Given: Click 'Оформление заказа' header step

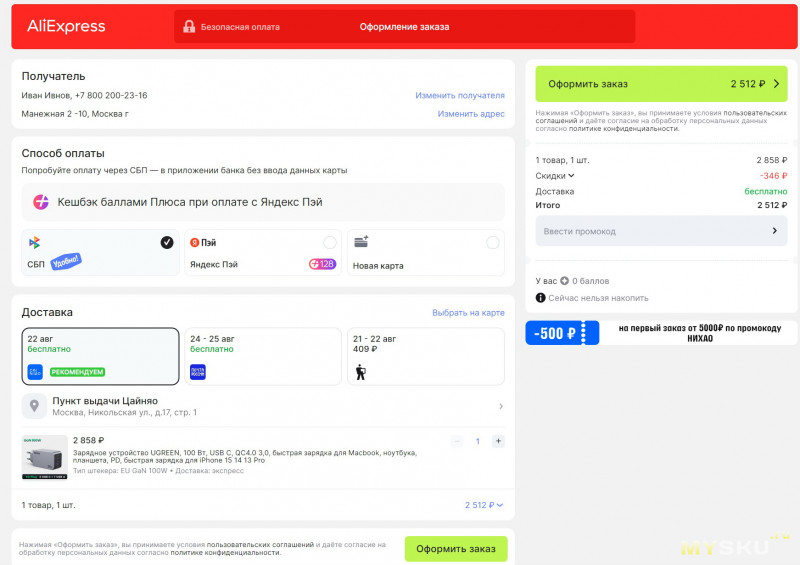Looking at the screenshot, I should pos(404,27).
